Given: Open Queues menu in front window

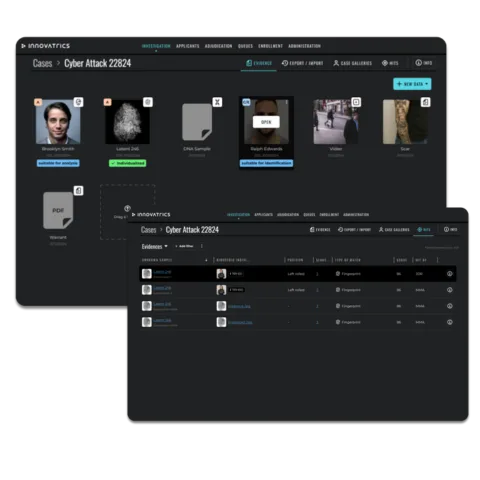Looking at the screenshot, I should coord(309,215).
